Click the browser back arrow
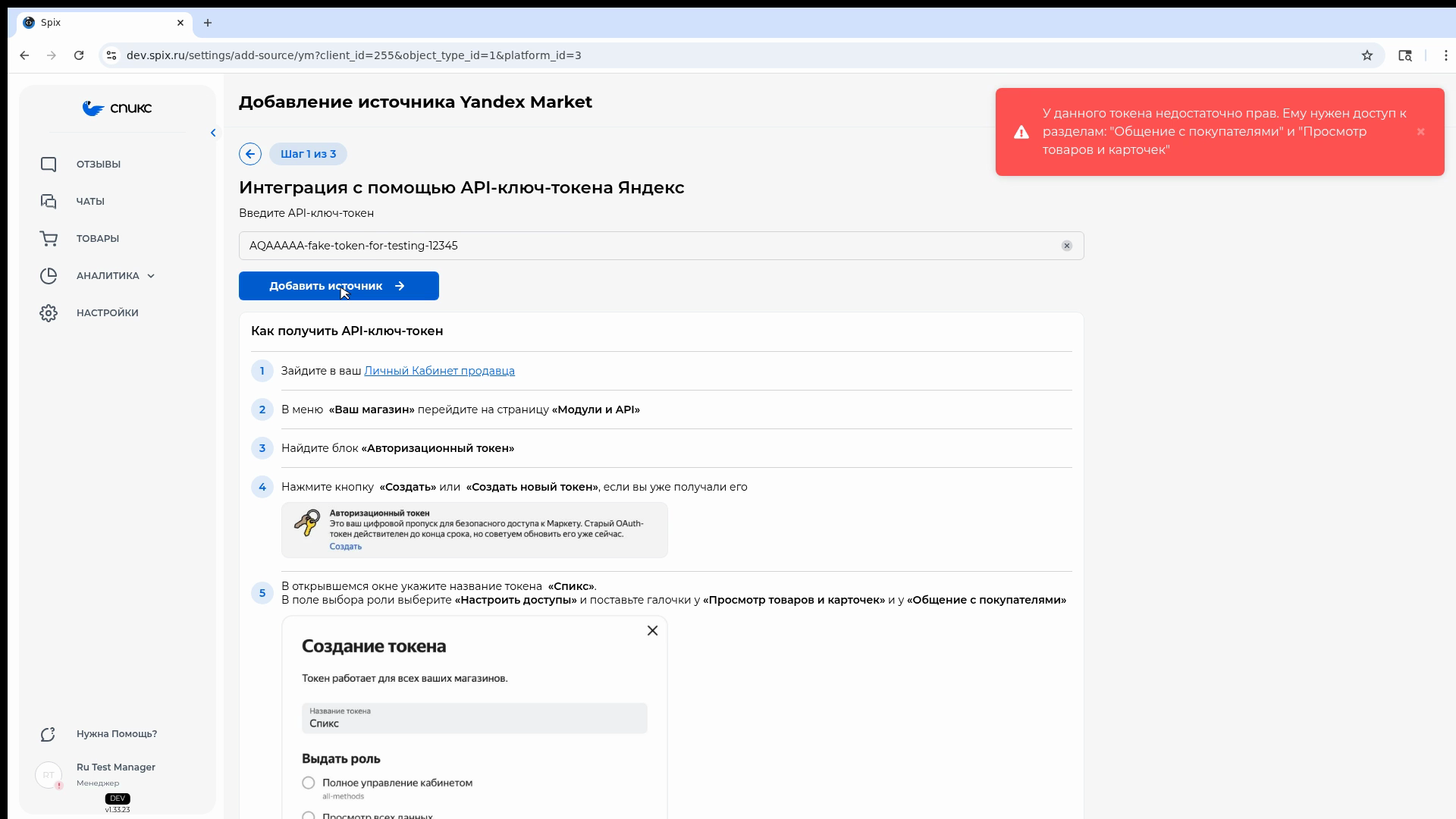The height and width of the screenshot is (819, 1456). click(x=24, y=55)
